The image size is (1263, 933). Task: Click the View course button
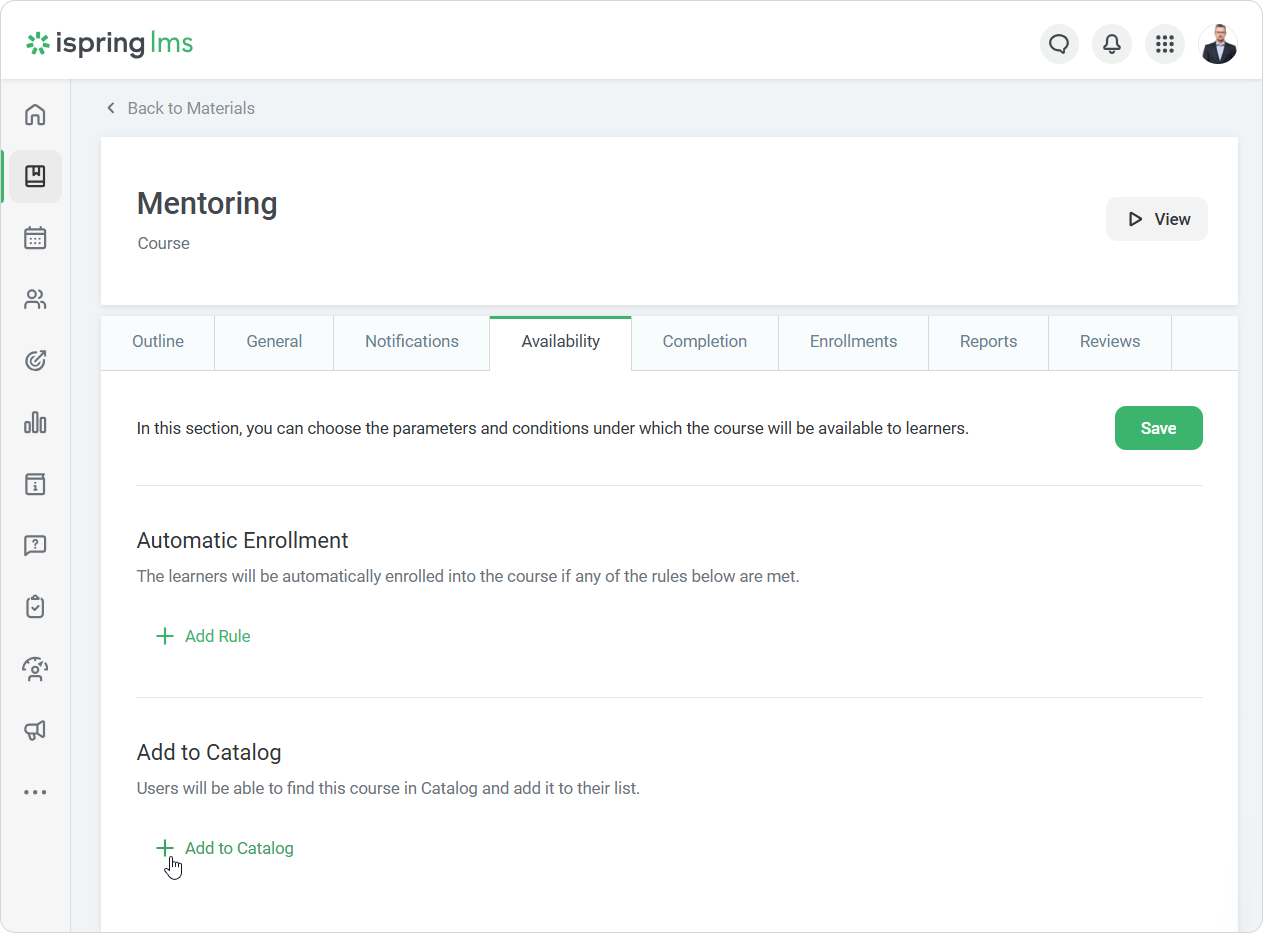click(1157, 219)
